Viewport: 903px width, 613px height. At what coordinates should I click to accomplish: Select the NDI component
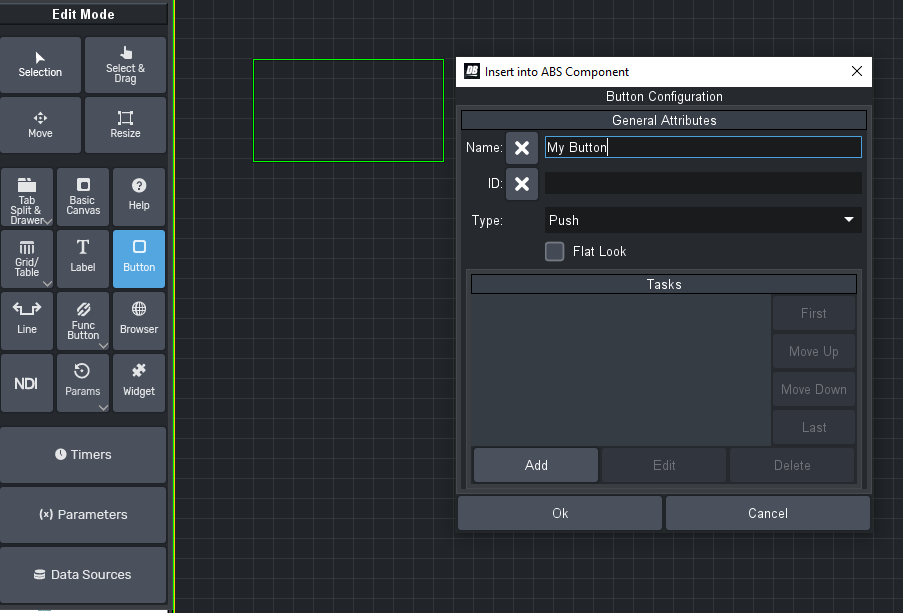26,383
